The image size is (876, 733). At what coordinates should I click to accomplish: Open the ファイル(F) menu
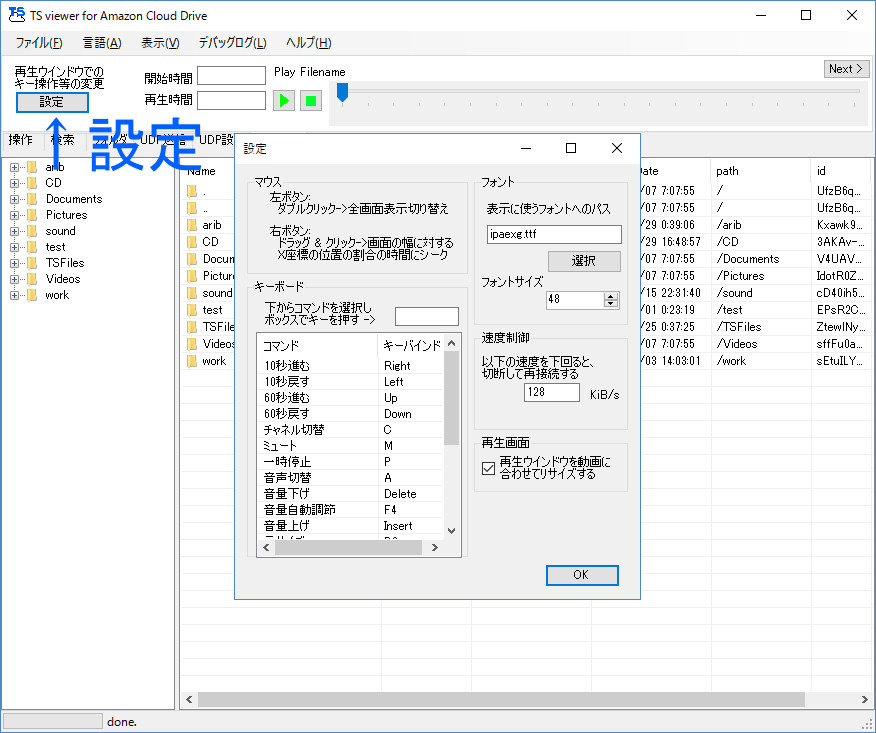(38, 43)
